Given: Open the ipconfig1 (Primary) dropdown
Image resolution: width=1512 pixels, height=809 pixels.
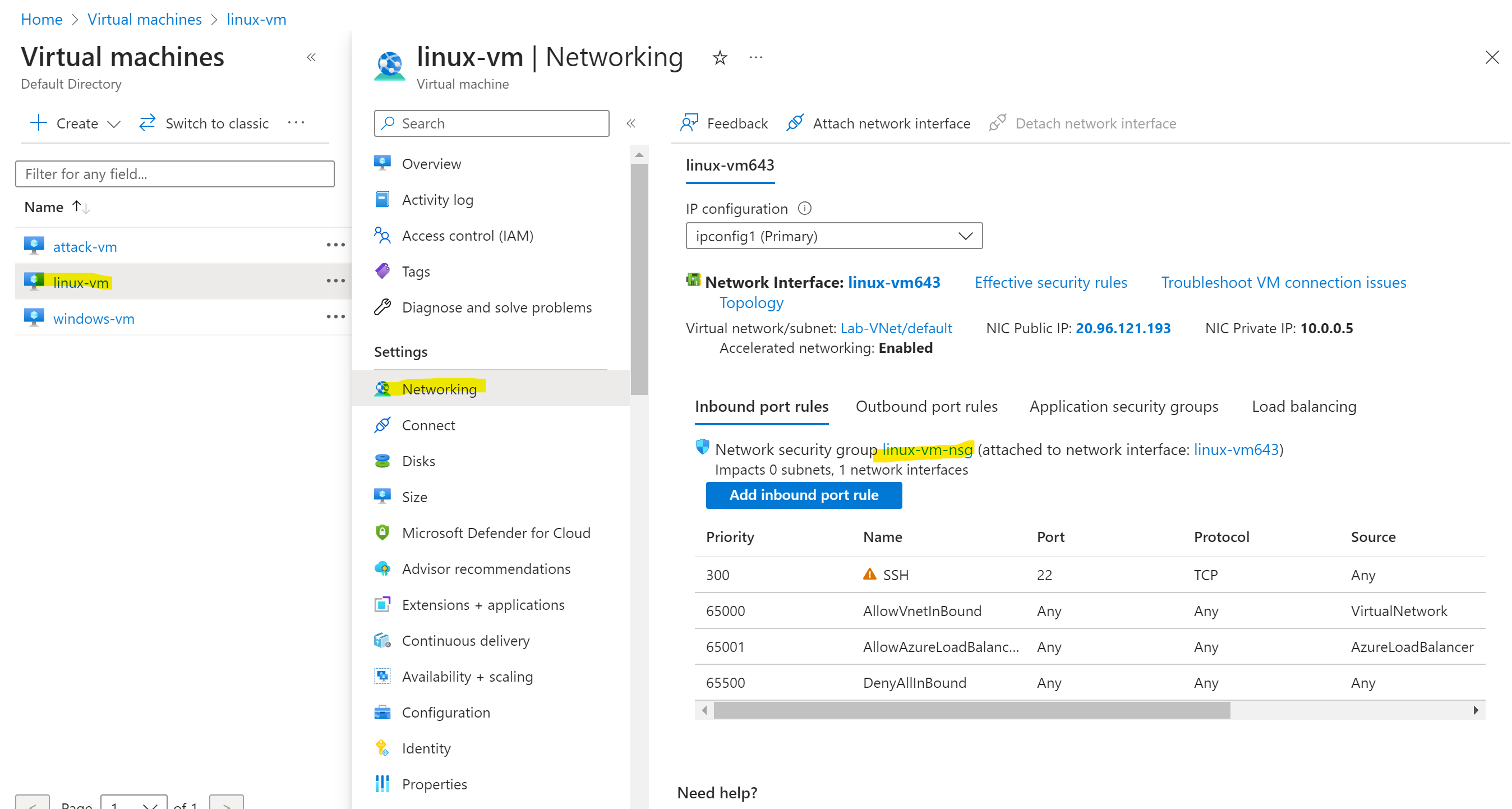Looking at the screenshot, I should [x=833, y=236].
